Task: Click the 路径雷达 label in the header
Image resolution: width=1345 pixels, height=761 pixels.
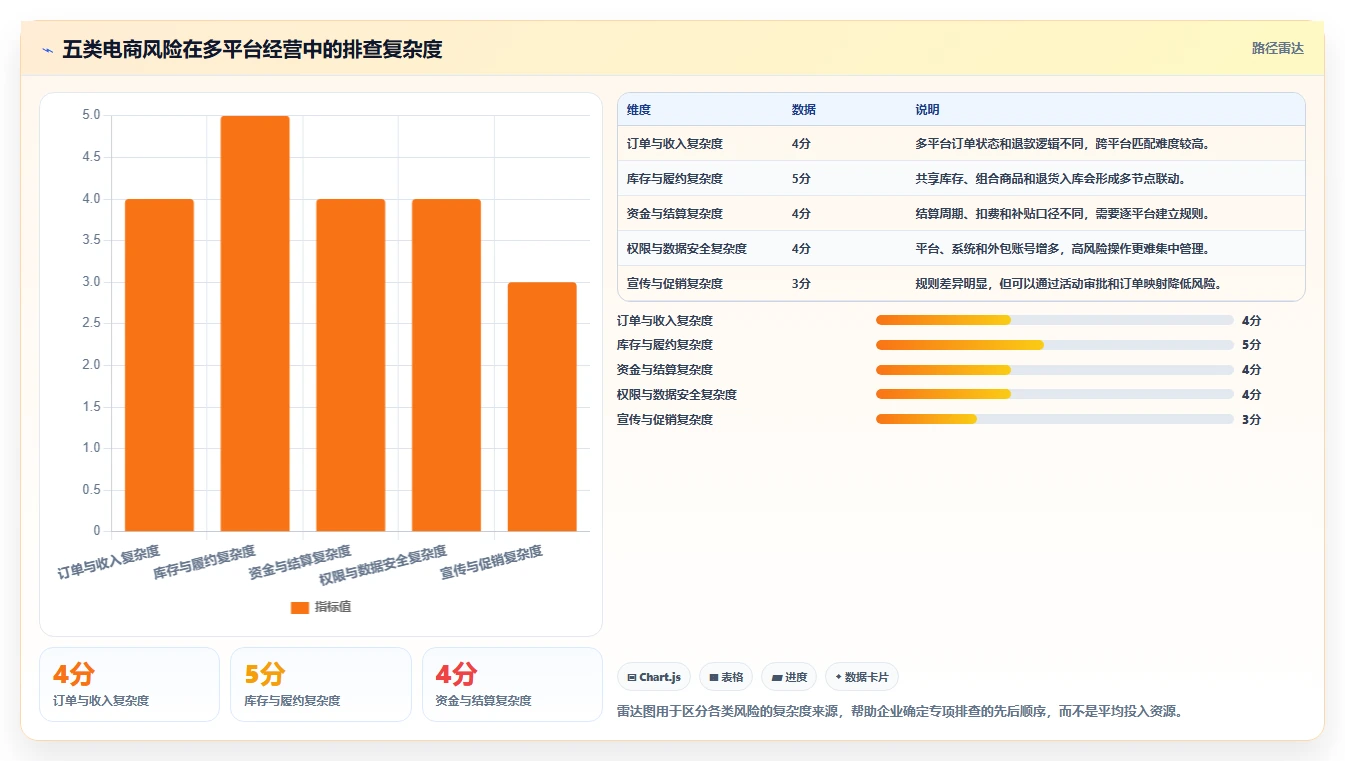Action: tap(1277, 48)
